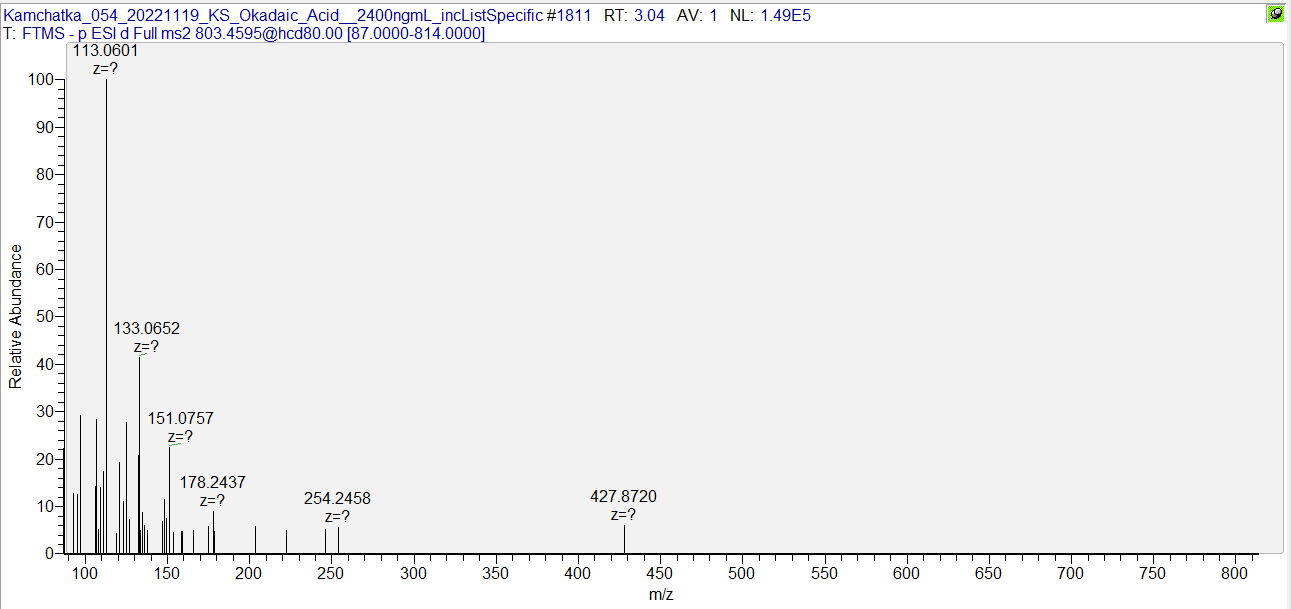Click the 133.0652 peak label

pyautogui.click(x=147, y=328)
